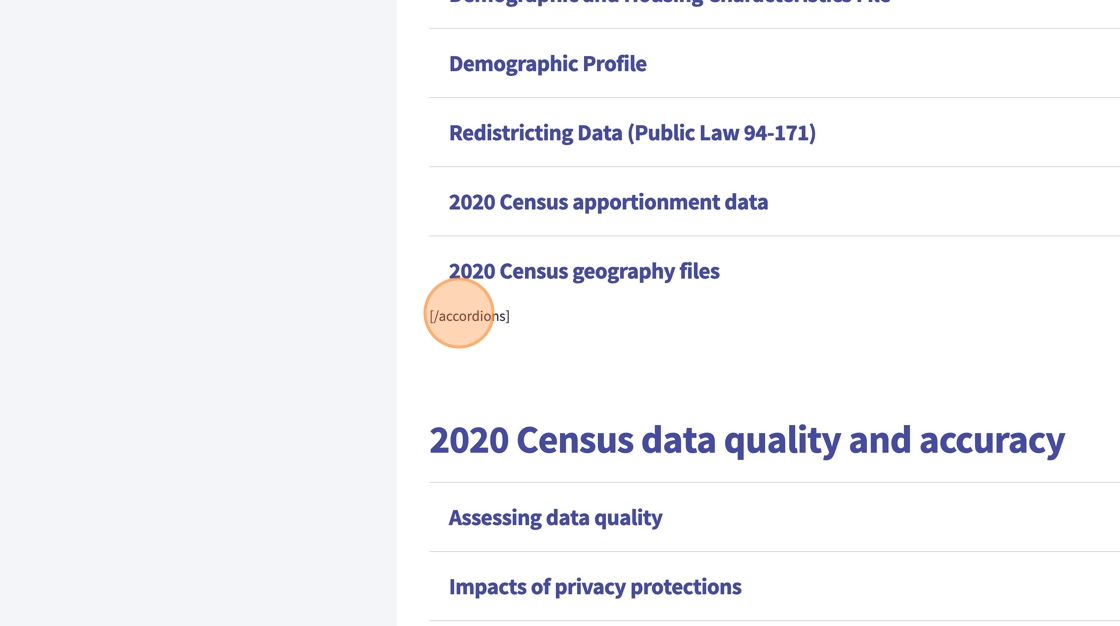Expand the Demographic Profile accordion
This screenshot has width=1120, height=626.
pyautogui.click(x=547, y=64)
